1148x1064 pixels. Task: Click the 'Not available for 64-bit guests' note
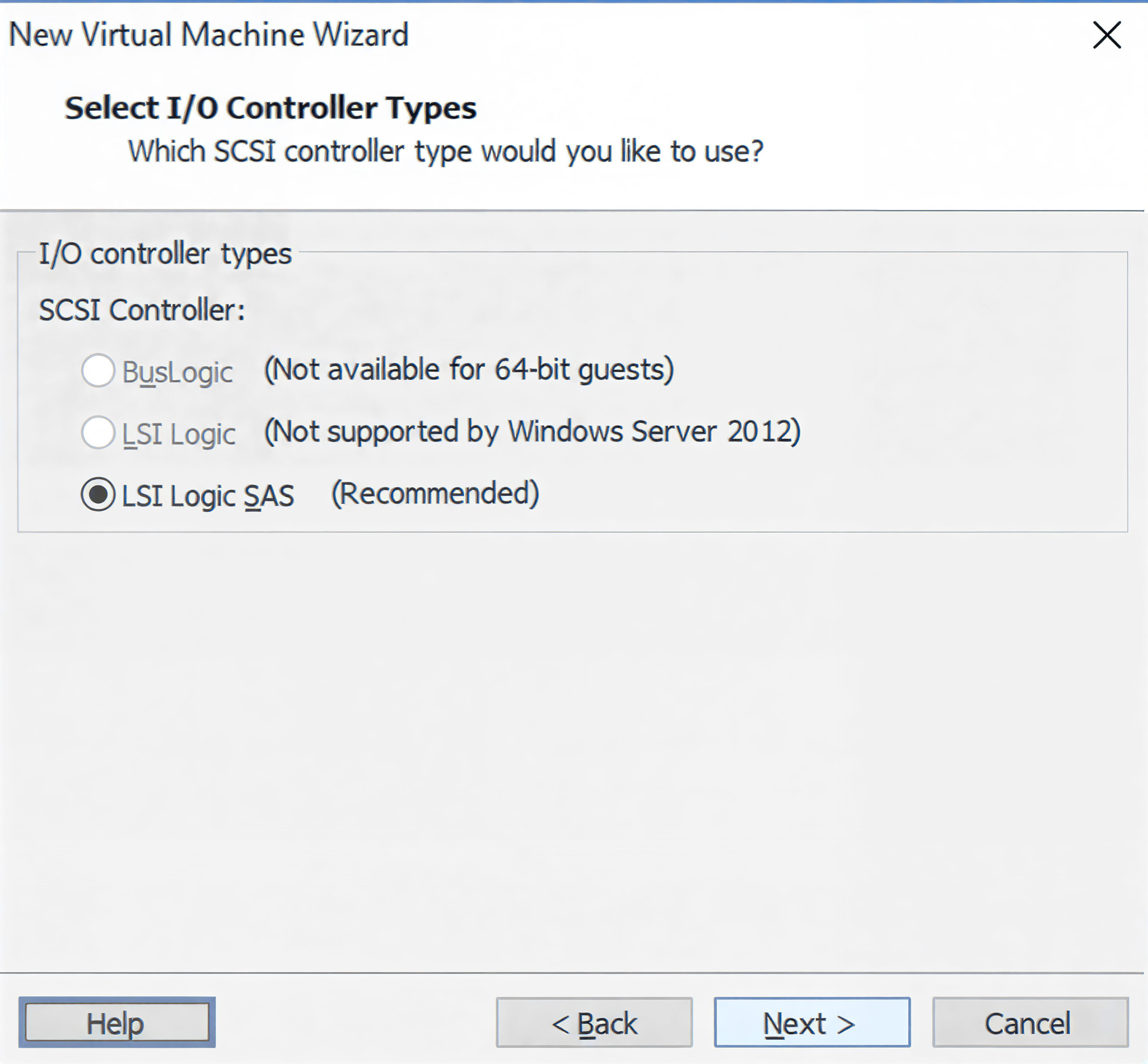(x=469, y=370)
